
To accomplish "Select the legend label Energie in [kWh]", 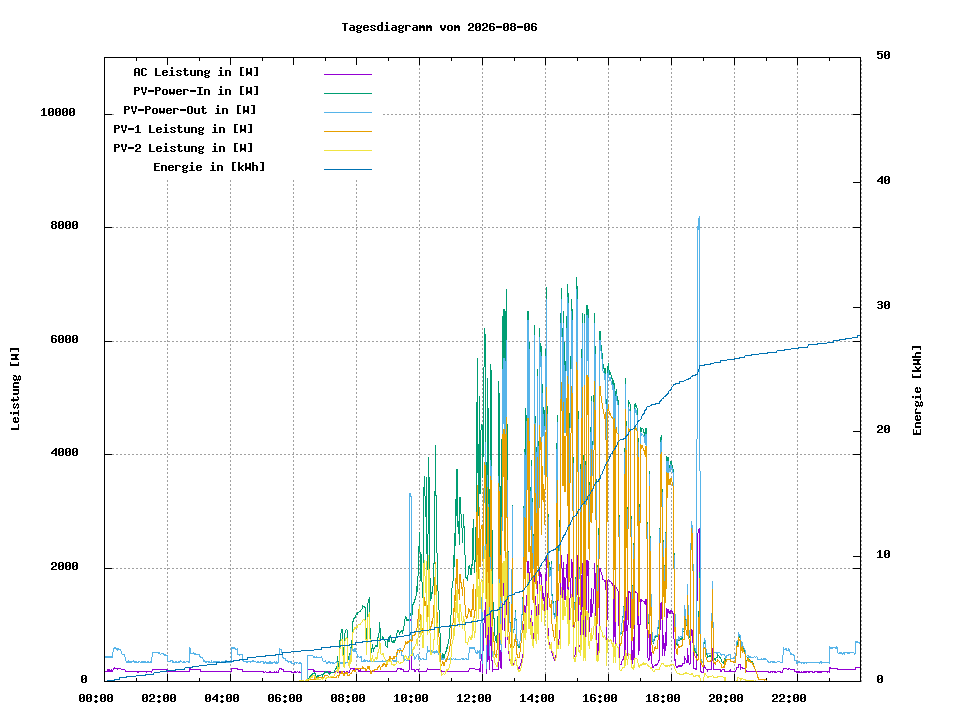I will 209,167.
